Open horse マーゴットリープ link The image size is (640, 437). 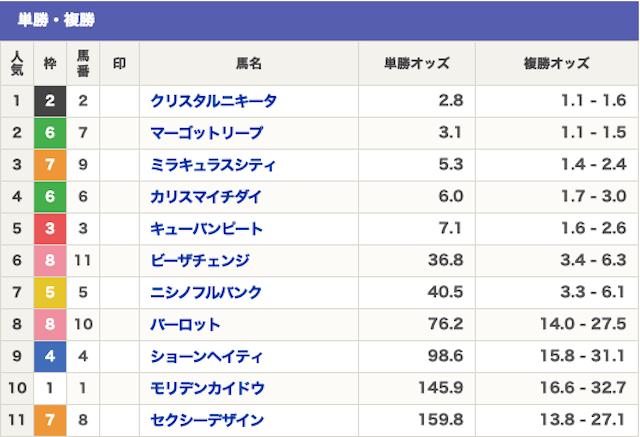pos(207,133)
